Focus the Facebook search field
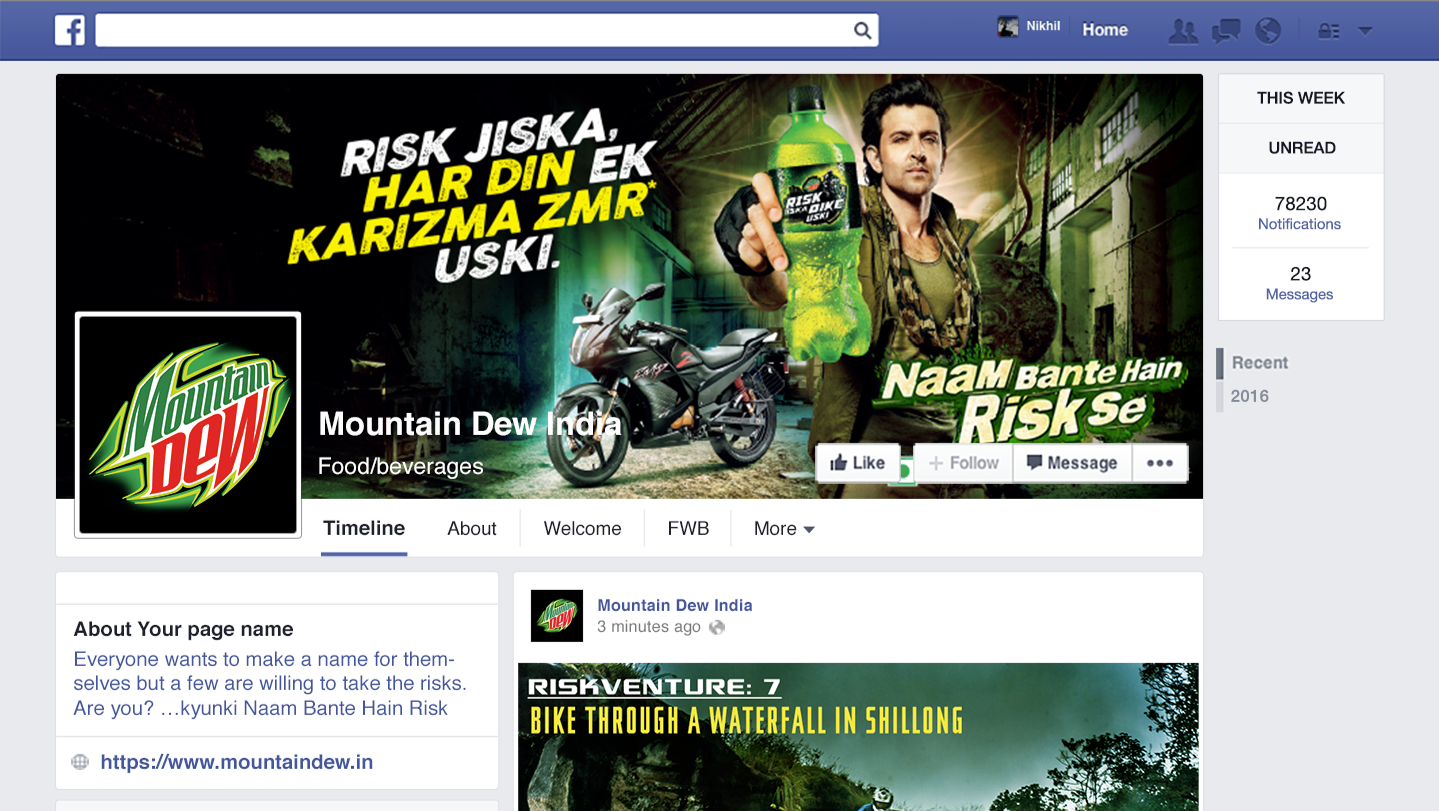Viewport: 1439px width, 811px height. (487, 30)
